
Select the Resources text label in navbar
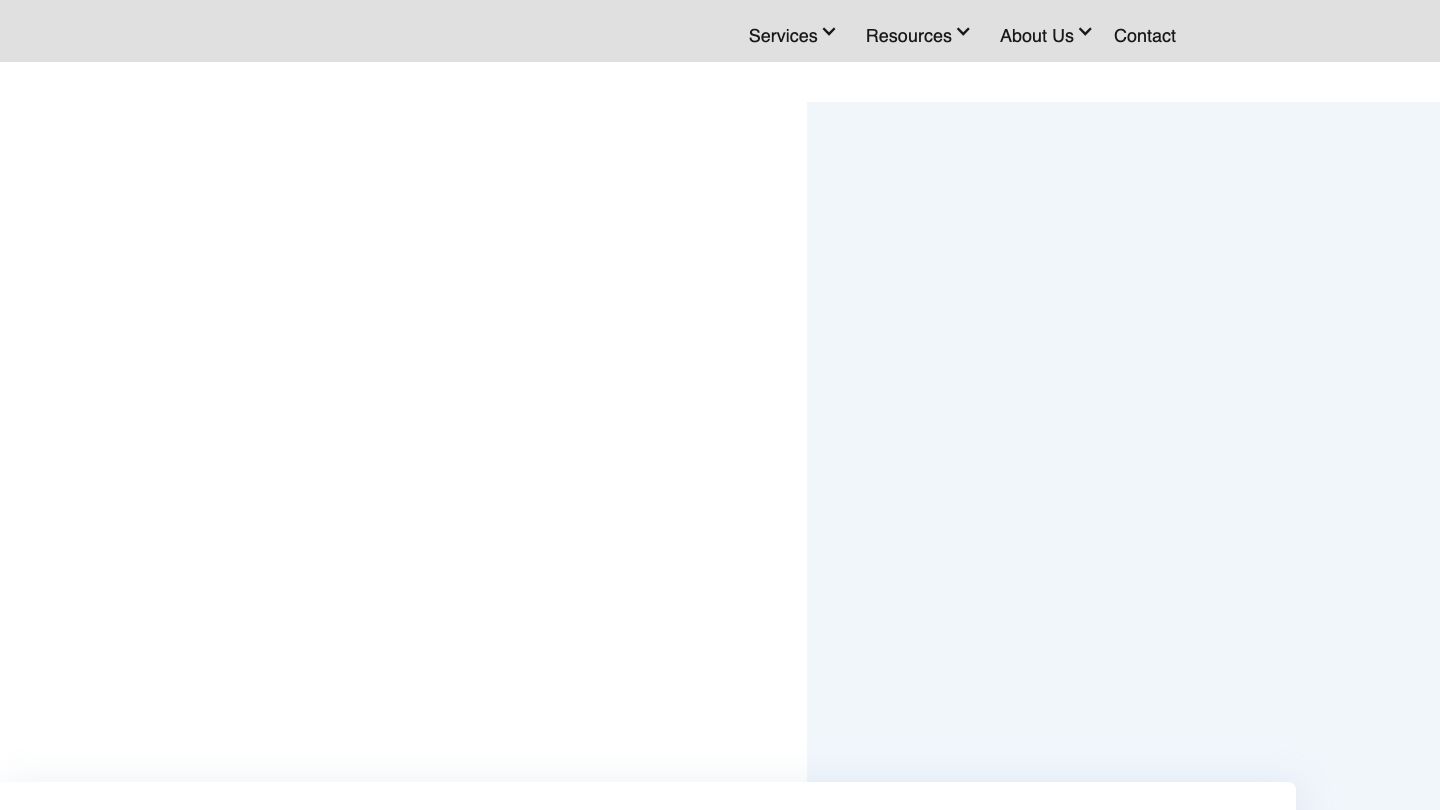908,36
